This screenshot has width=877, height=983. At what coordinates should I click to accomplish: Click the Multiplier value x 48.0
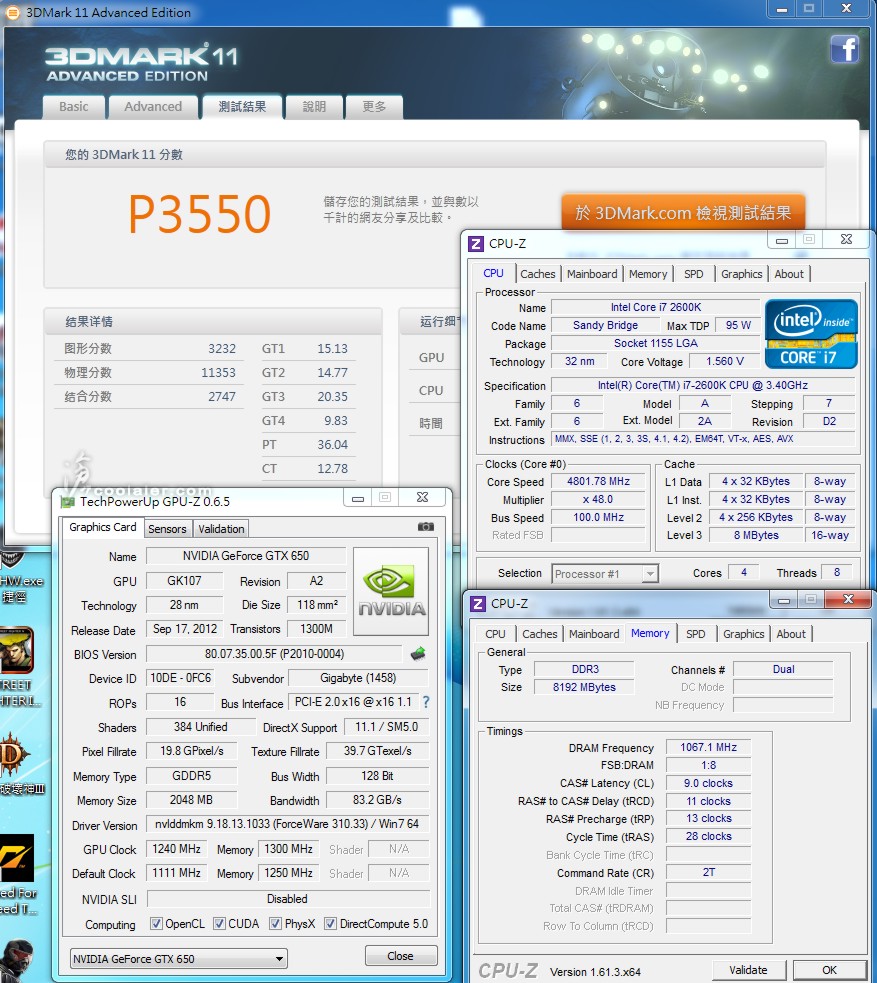coord(599,500)
